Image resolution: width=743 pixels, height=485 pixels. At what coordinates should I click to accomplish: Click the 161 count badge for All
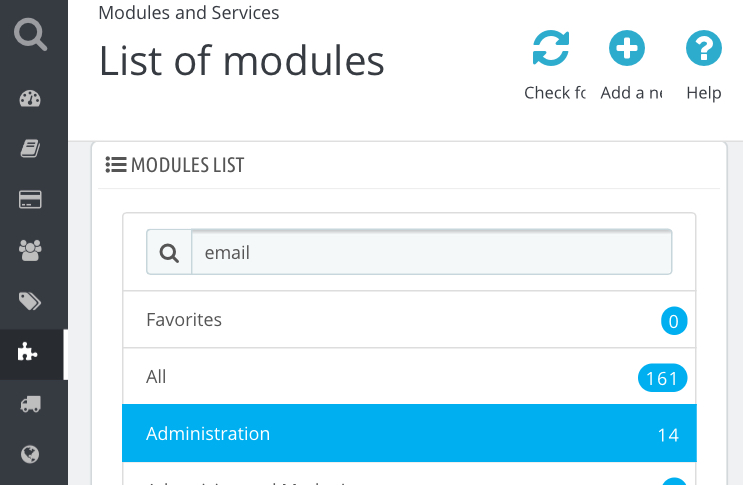coord(662,378)
